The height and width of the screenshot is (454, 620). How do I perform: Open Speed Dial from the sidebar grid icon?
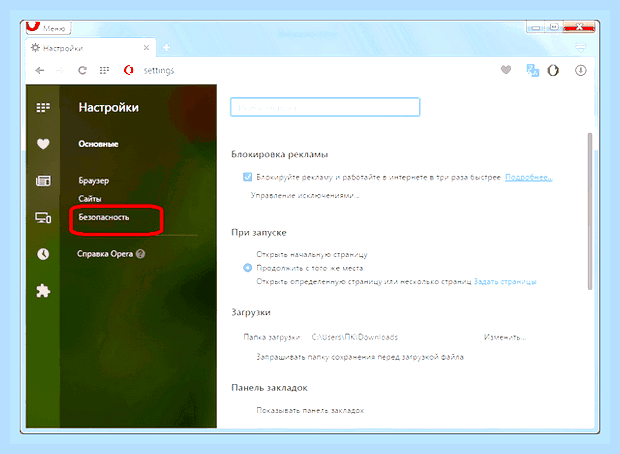43,107
